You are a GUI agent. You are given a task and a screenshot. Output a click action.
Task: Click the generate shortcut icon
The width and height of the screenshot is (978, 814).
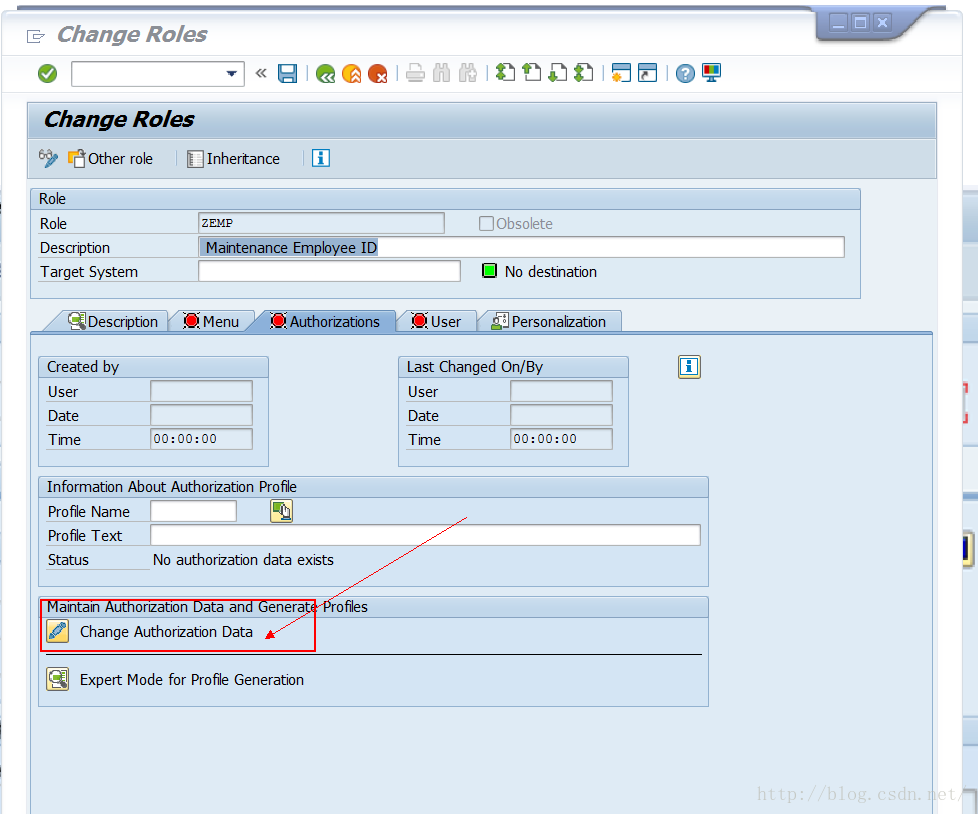coord(647,73)
